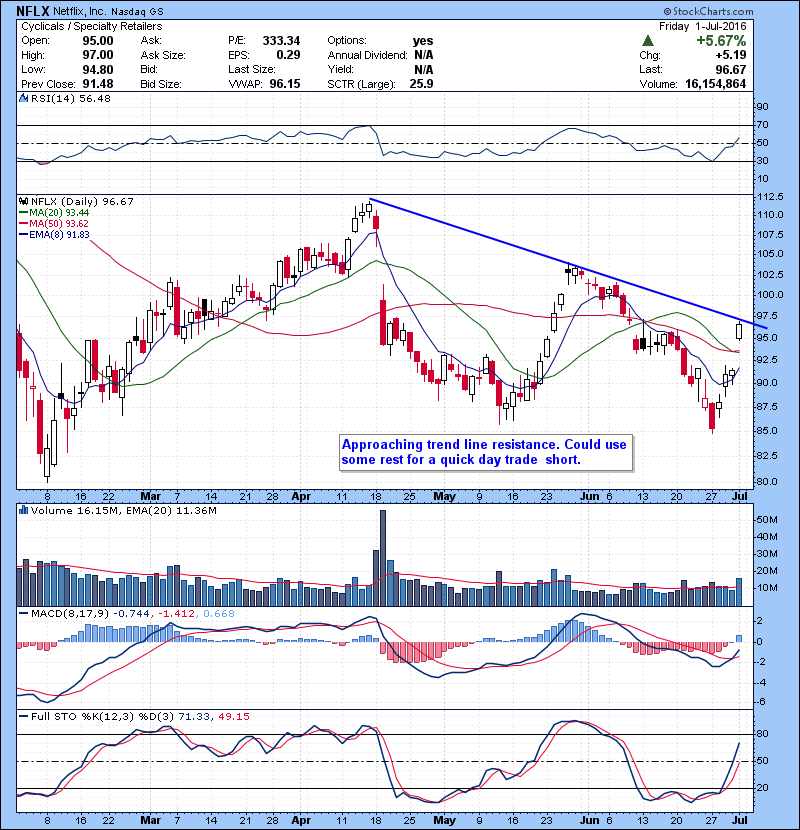Click the Chg value +5.19

[x=731, y=55]
